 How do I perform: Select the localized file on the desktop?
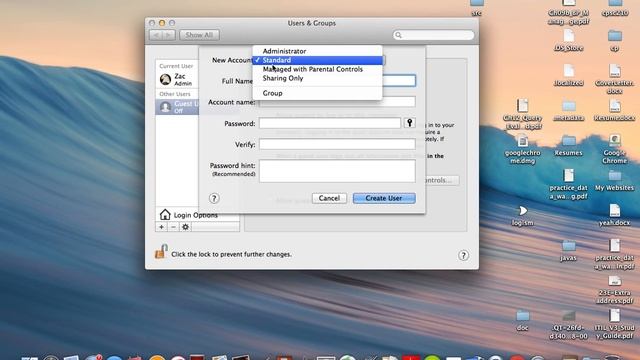(568, 71)
